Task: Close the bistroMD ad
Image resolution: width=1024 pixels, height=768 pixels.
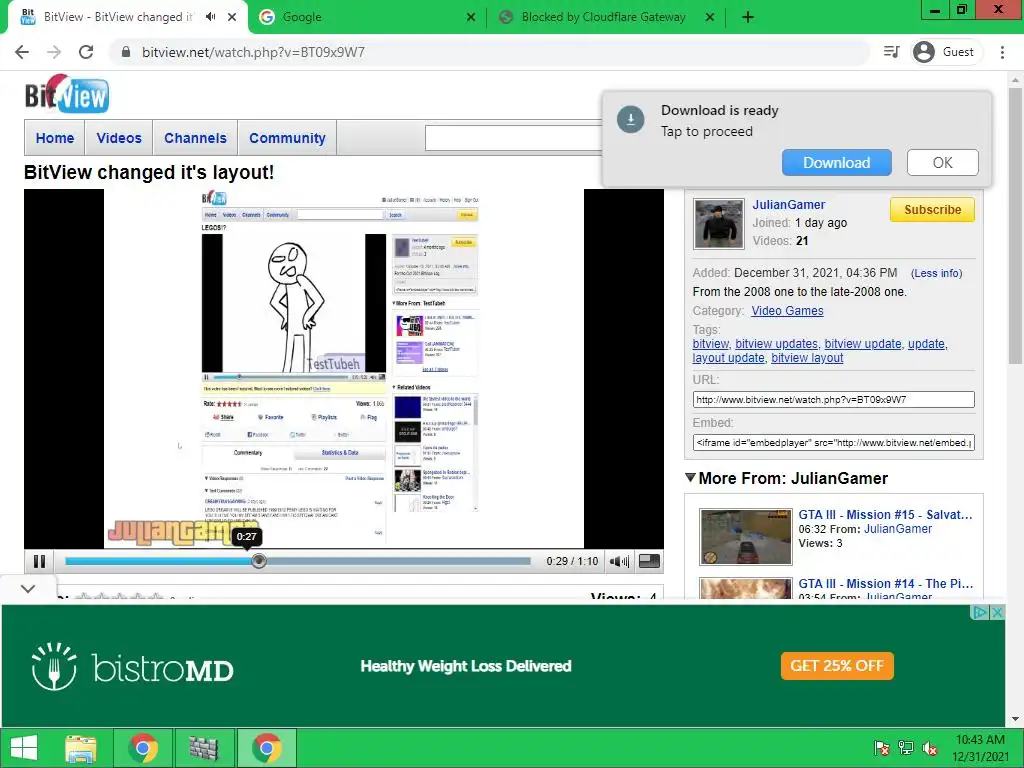Action: coord(998,612)
